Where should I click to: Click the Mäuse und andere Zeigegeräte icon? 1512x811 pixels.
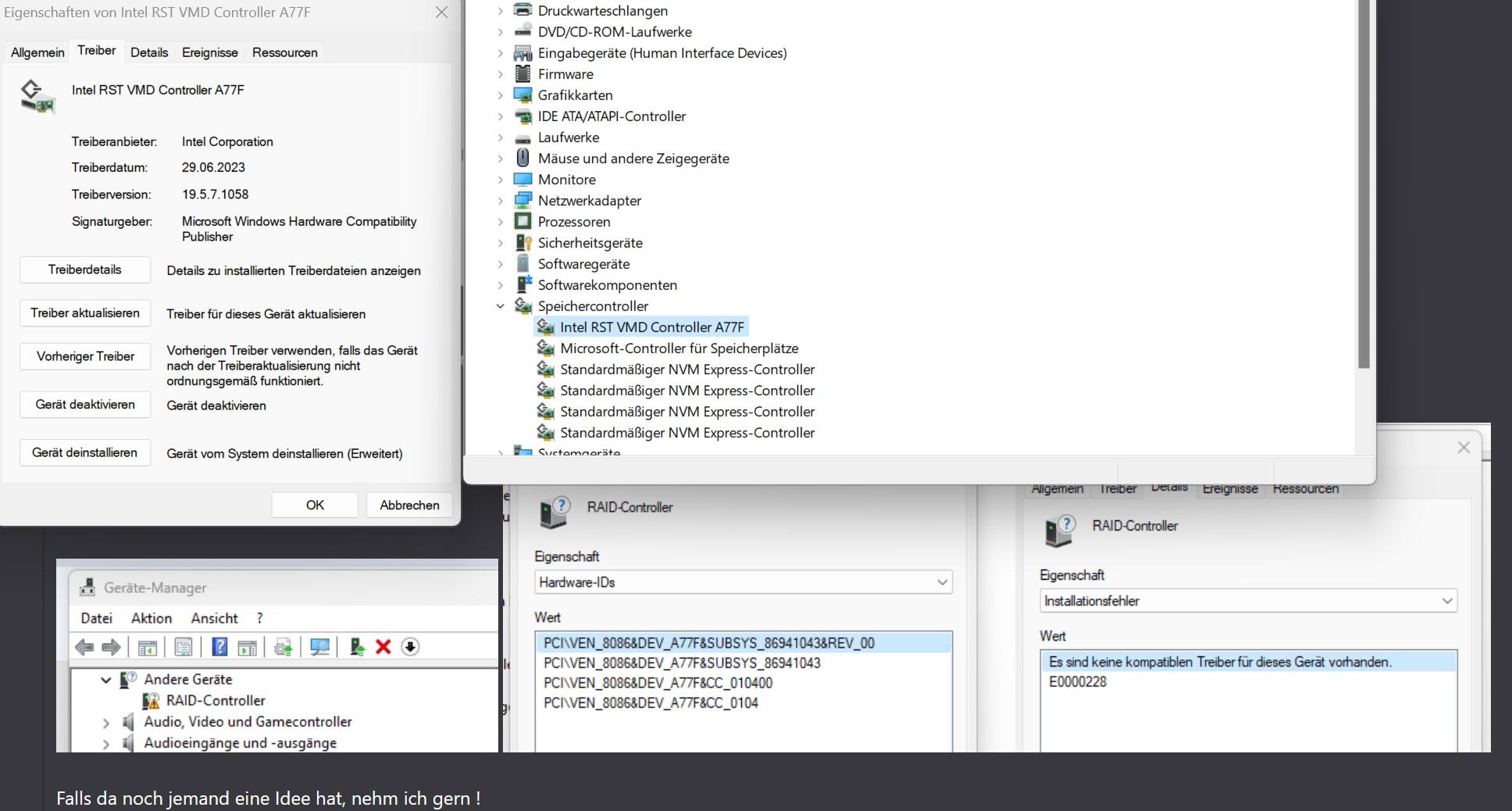point(523,158)
